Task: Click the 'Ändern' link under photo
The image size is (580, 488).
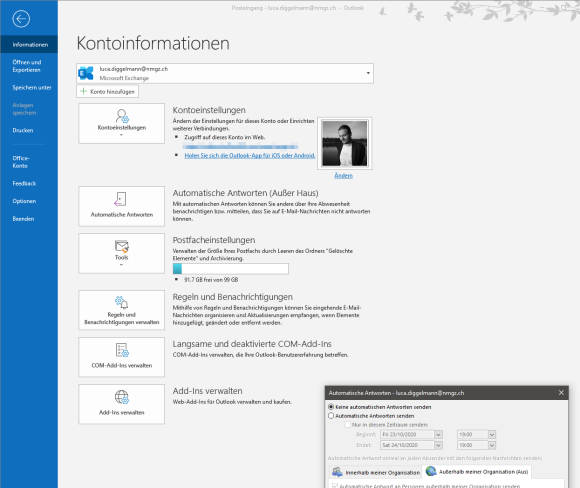Action: 343,175
